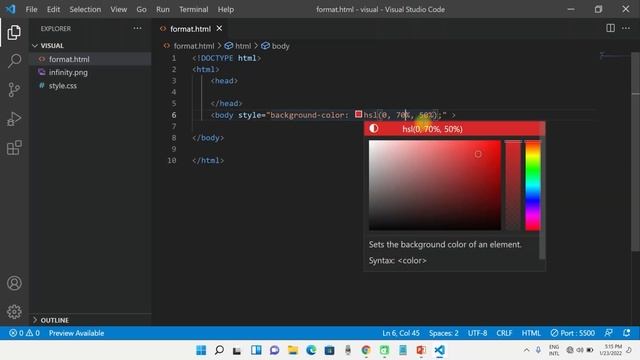Open the Explorer view in activity bar
The image size is (640, 360).
coord(14,32)
